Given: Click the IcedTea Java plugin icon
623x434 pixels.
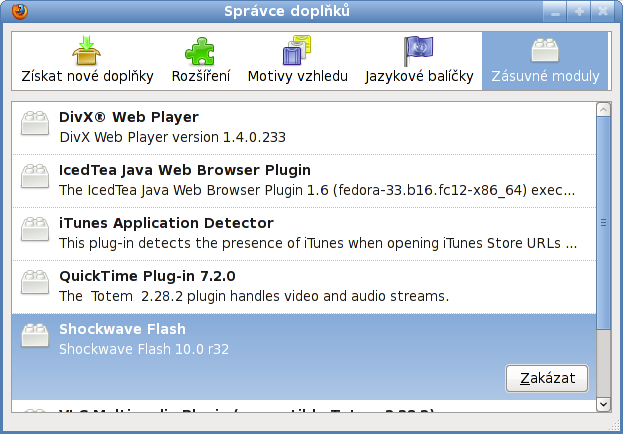Looking at the screenshot, I should 36,176.
